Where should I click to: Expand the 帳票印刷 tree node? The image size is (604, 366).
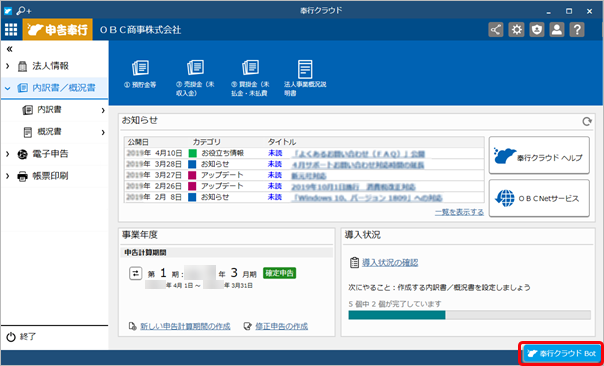(x=8, y=176)
